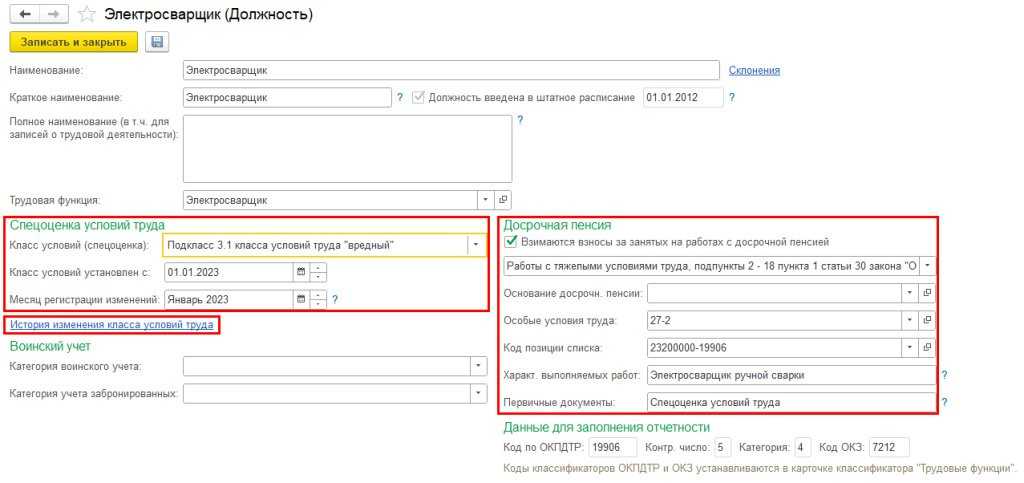Expand 'Особые условия труда' dropdown arrow
The image size is (1024, 483).
click(x=910, y=320)
